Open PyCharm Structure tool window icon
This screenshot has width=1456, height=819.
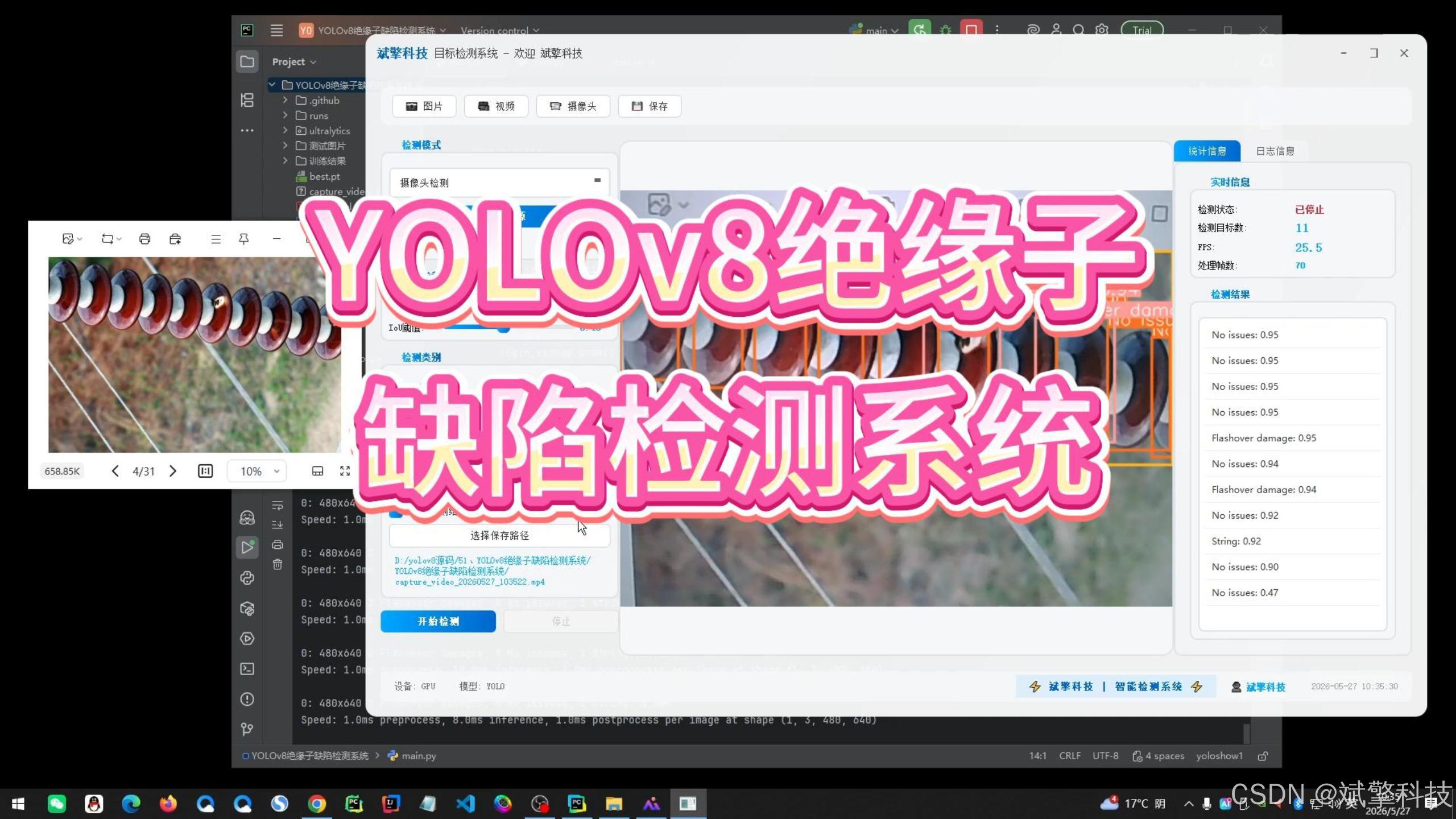tap(247, 100)
